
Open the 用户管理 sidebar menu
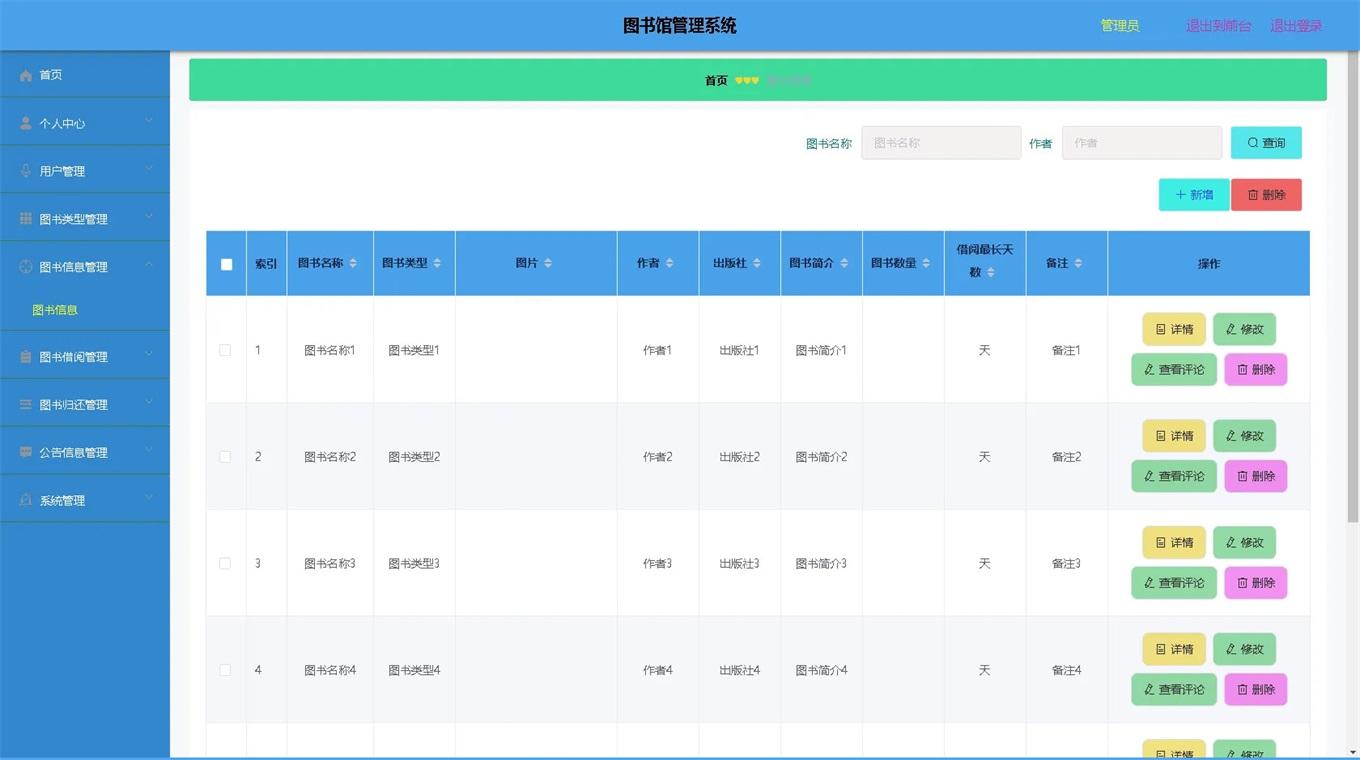tap(85, 171)
